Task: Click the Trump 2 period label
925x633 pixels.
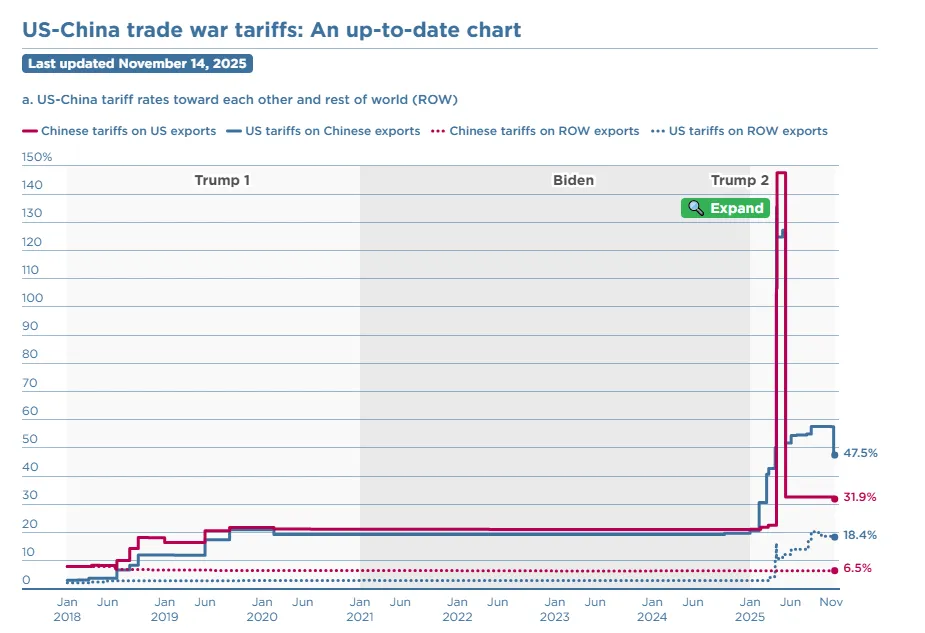Action: point(740,181)
